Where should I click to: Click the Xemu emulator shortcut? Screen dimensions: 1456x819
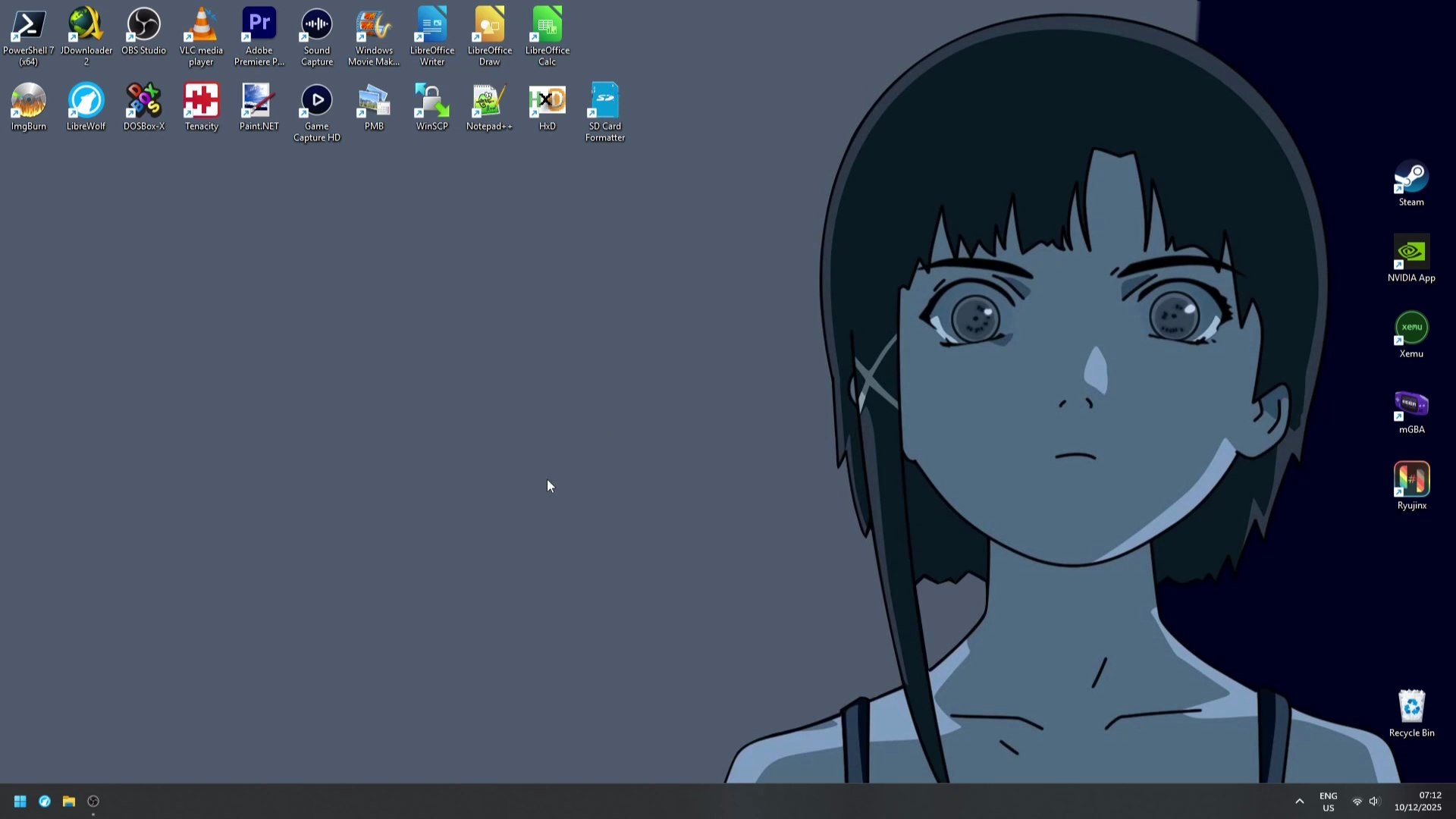coord(1411,334)
